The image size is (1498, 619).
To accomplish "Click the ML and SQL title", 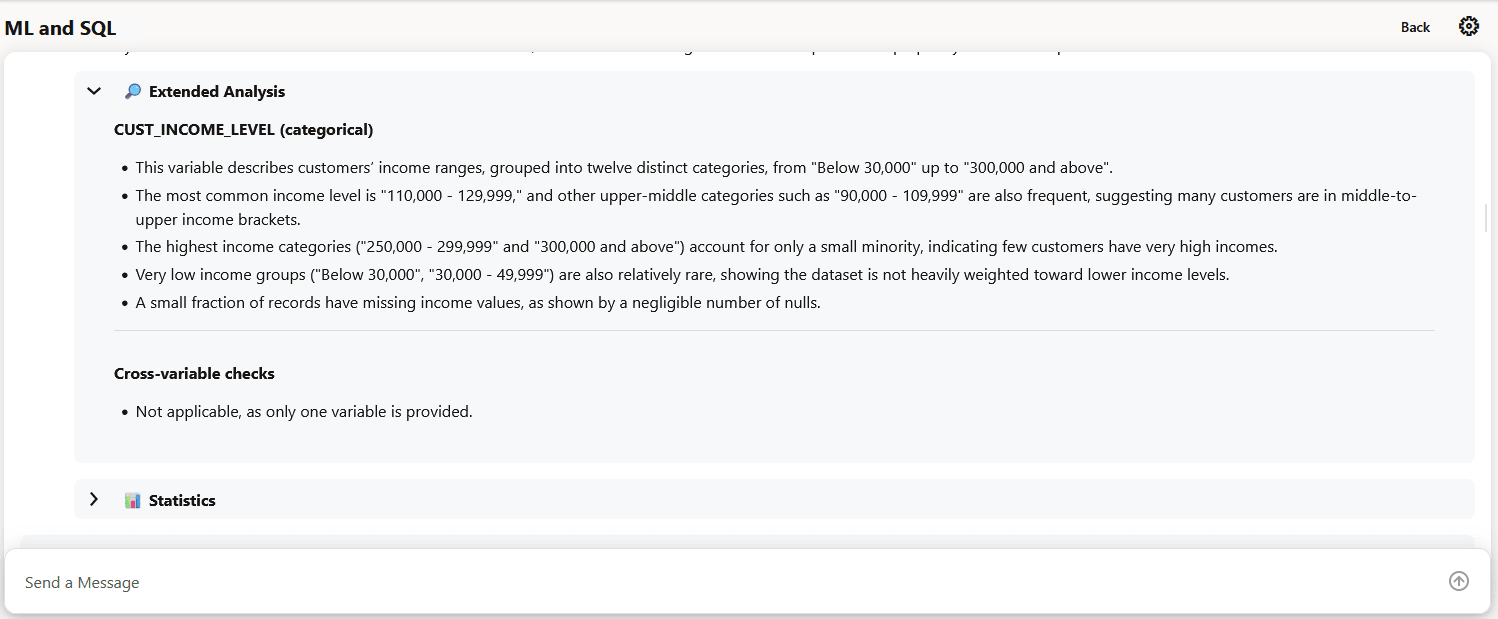I will [x=60, y=28].
